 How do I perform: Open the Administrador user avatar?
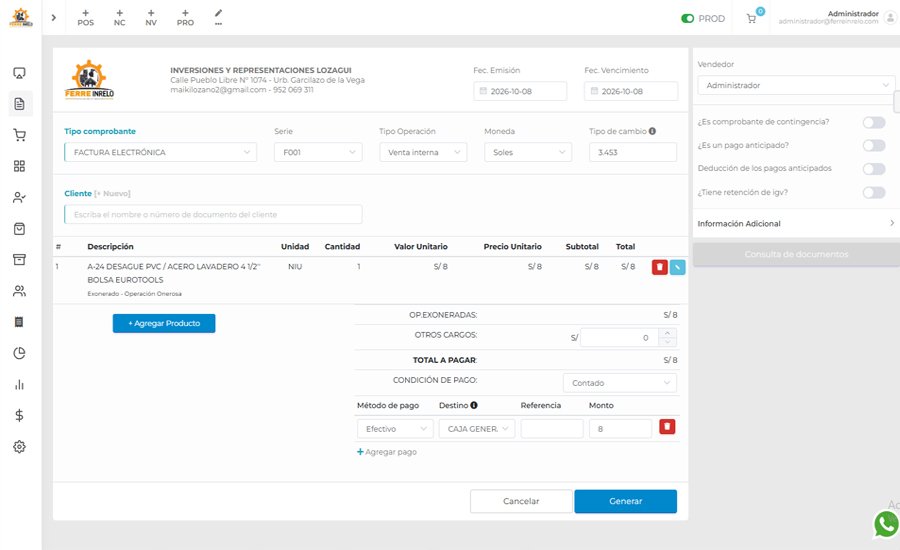pos(890,18)
